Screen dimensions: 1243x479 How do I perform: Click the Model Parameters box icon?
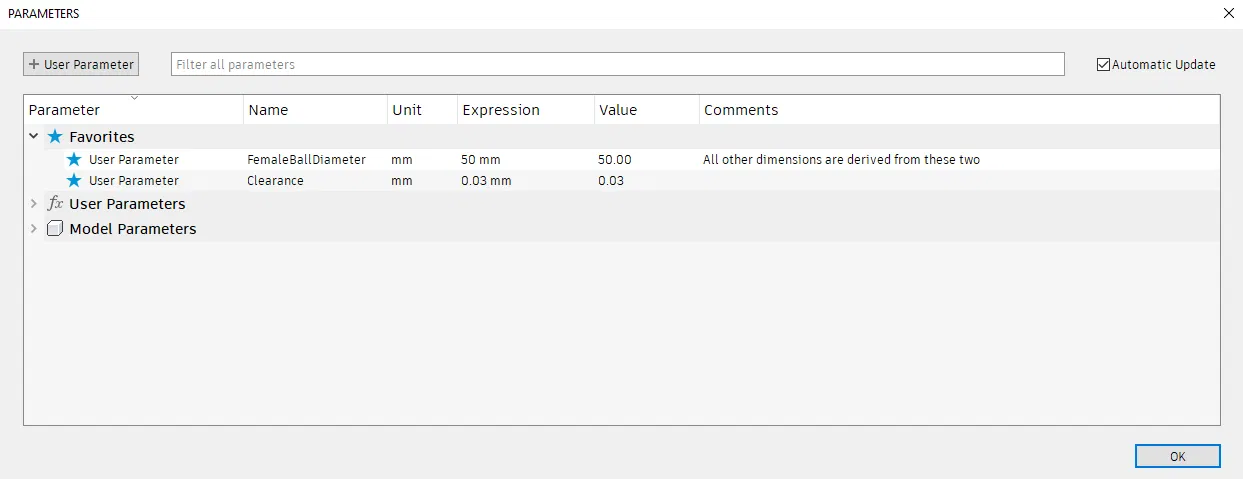click(x=55, y=229)
